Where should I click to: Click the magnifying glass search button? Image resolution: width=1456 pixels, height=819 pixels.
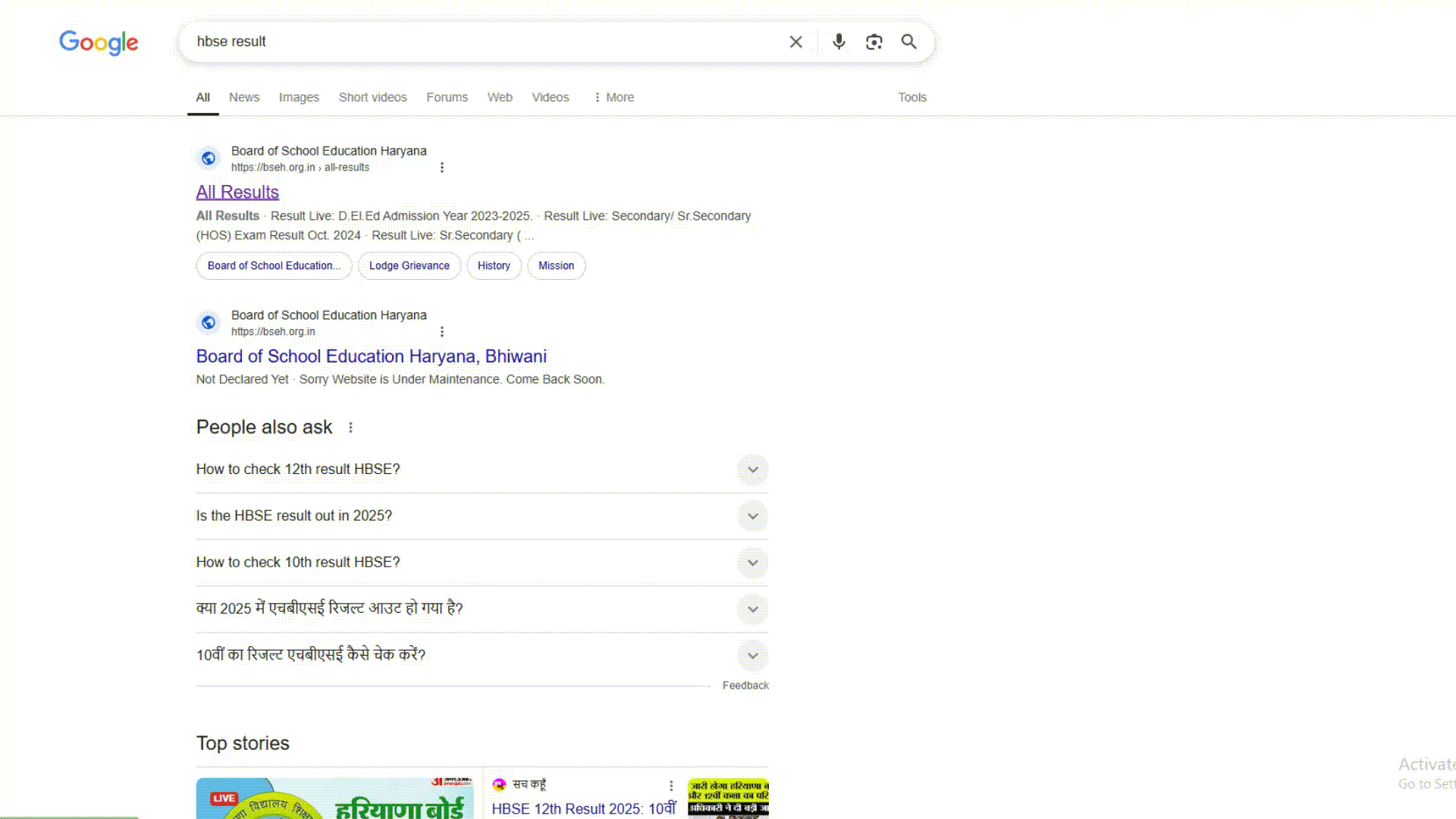click(x=908, y=42)
